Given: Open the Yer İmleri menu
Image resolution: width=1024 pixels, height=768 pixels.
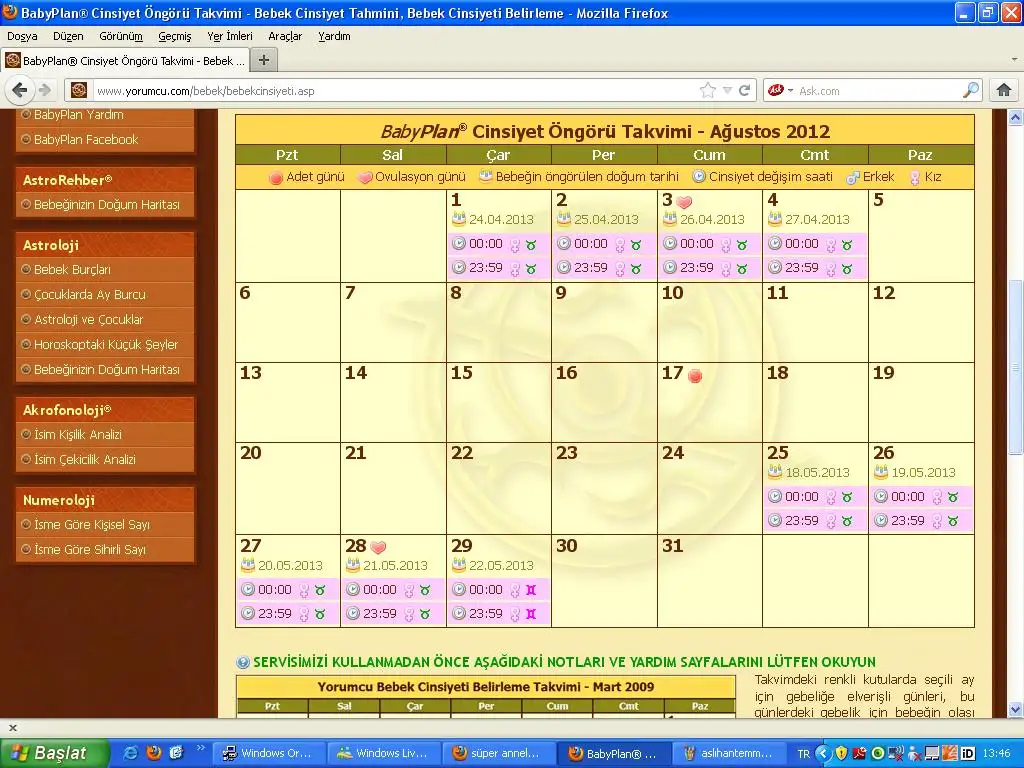Looking at the screenshot, I should (230, 36).
